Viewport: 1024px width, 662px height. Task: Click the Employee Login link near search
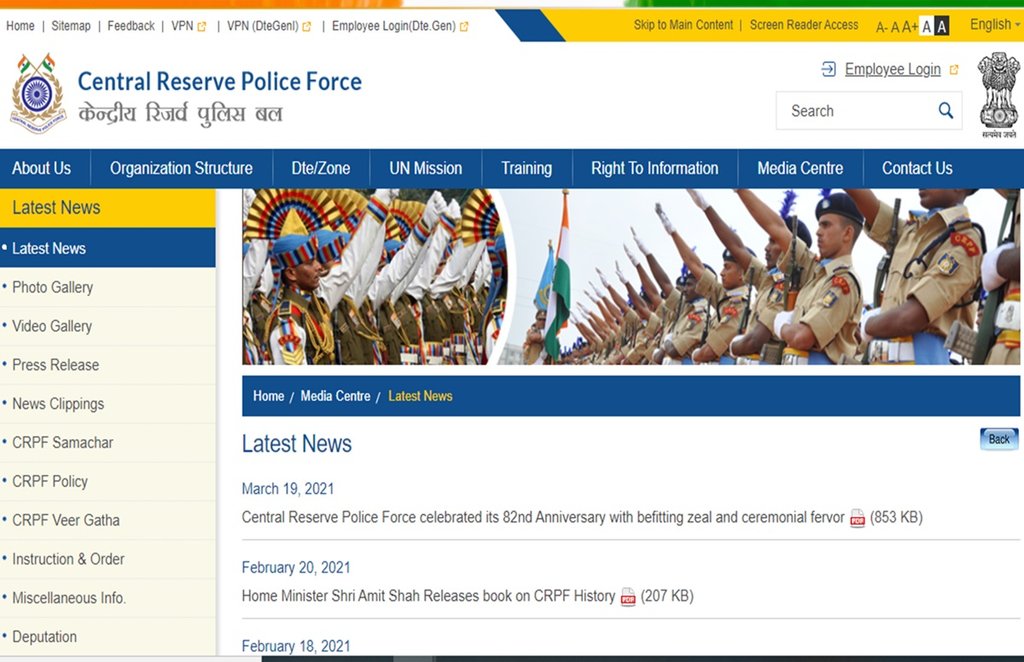coord(893,69)
